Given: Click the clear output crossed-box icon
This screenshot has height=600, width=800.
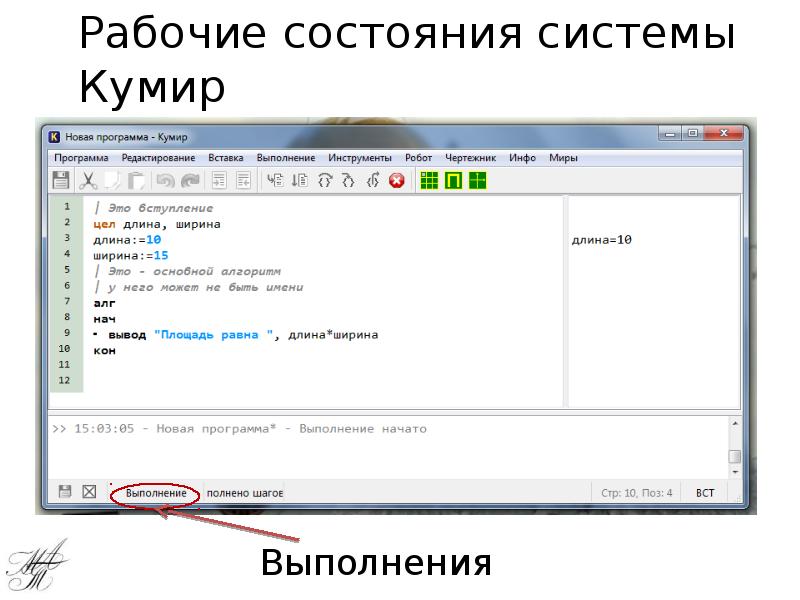Looking at the screenshot, I should 89,492.
